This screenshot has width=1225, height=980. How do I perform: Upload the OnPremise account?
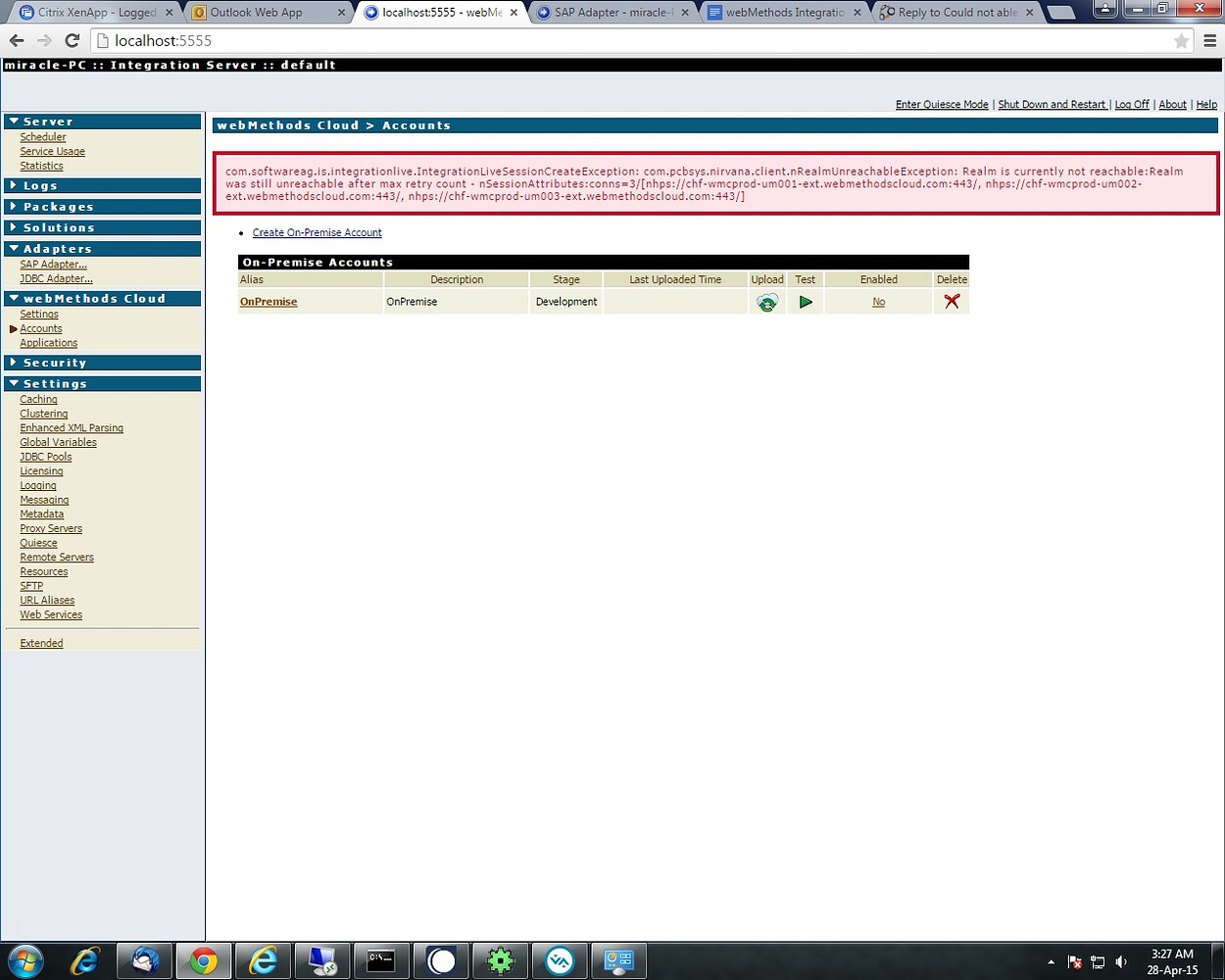[x=767, y=303]
